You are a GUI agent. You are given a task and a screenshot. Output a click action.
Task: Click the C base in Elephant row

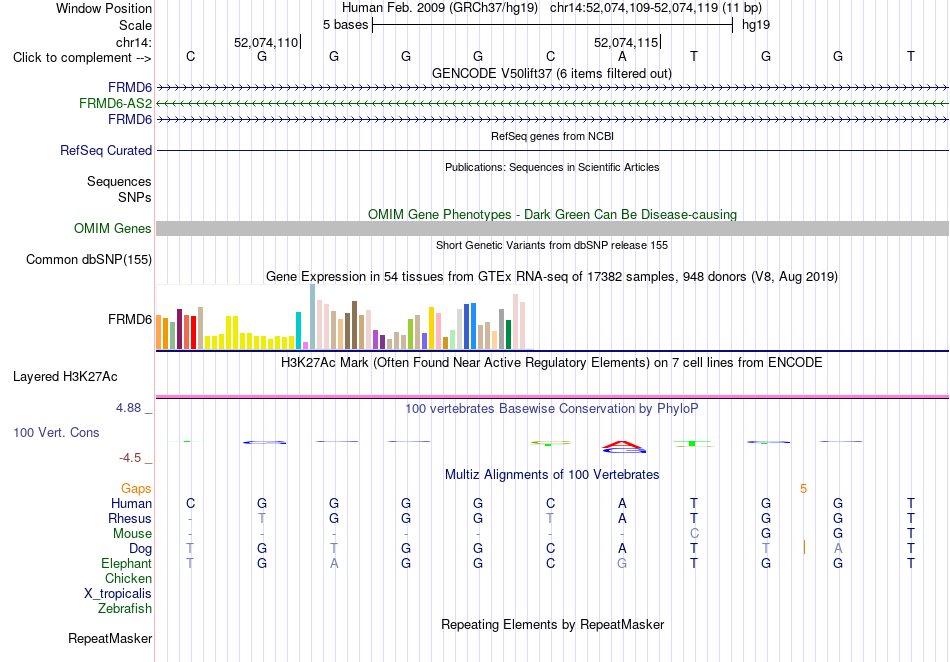click(550, 563)
